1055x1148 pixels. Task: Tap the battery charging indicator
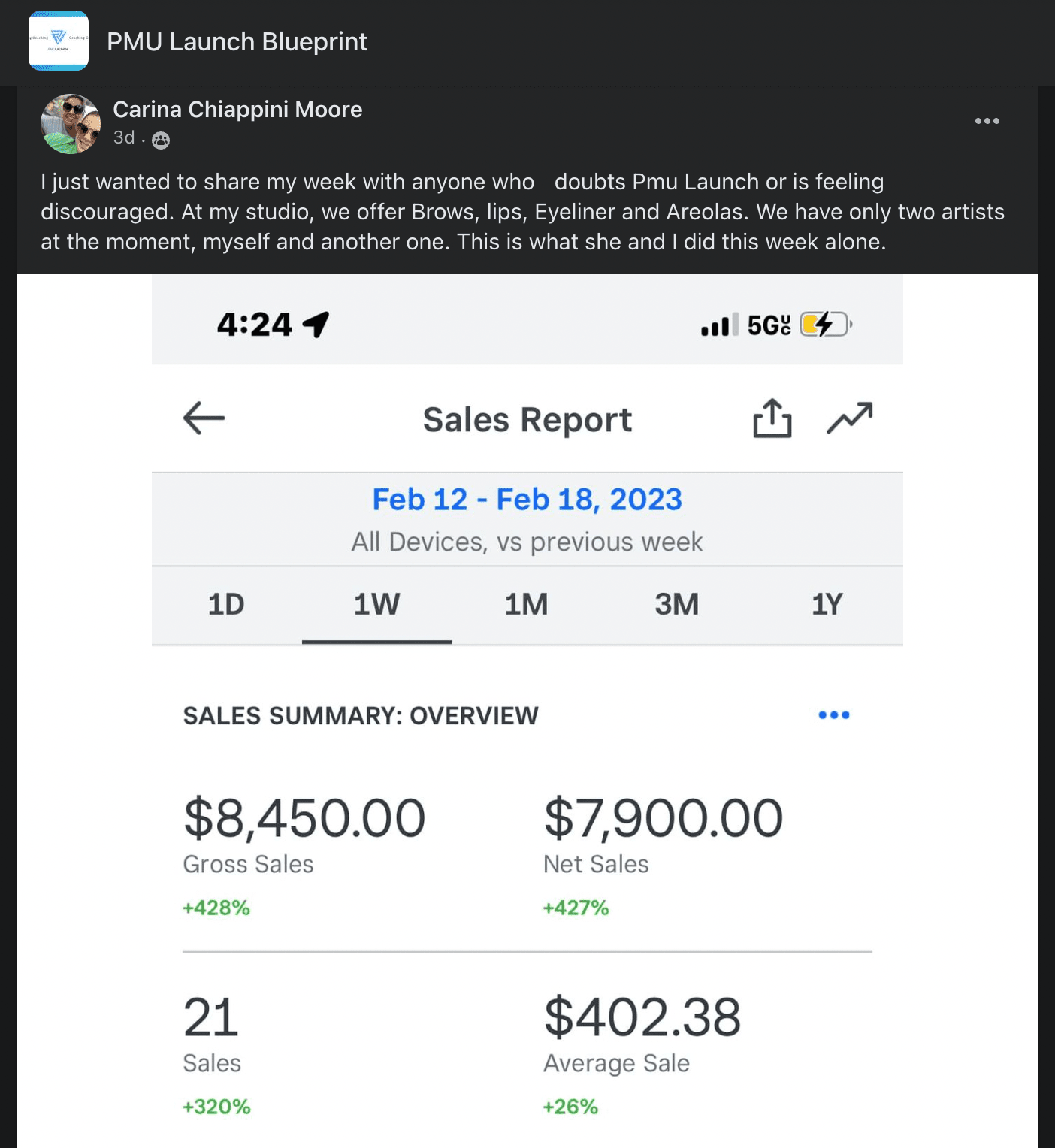[826, 325]
